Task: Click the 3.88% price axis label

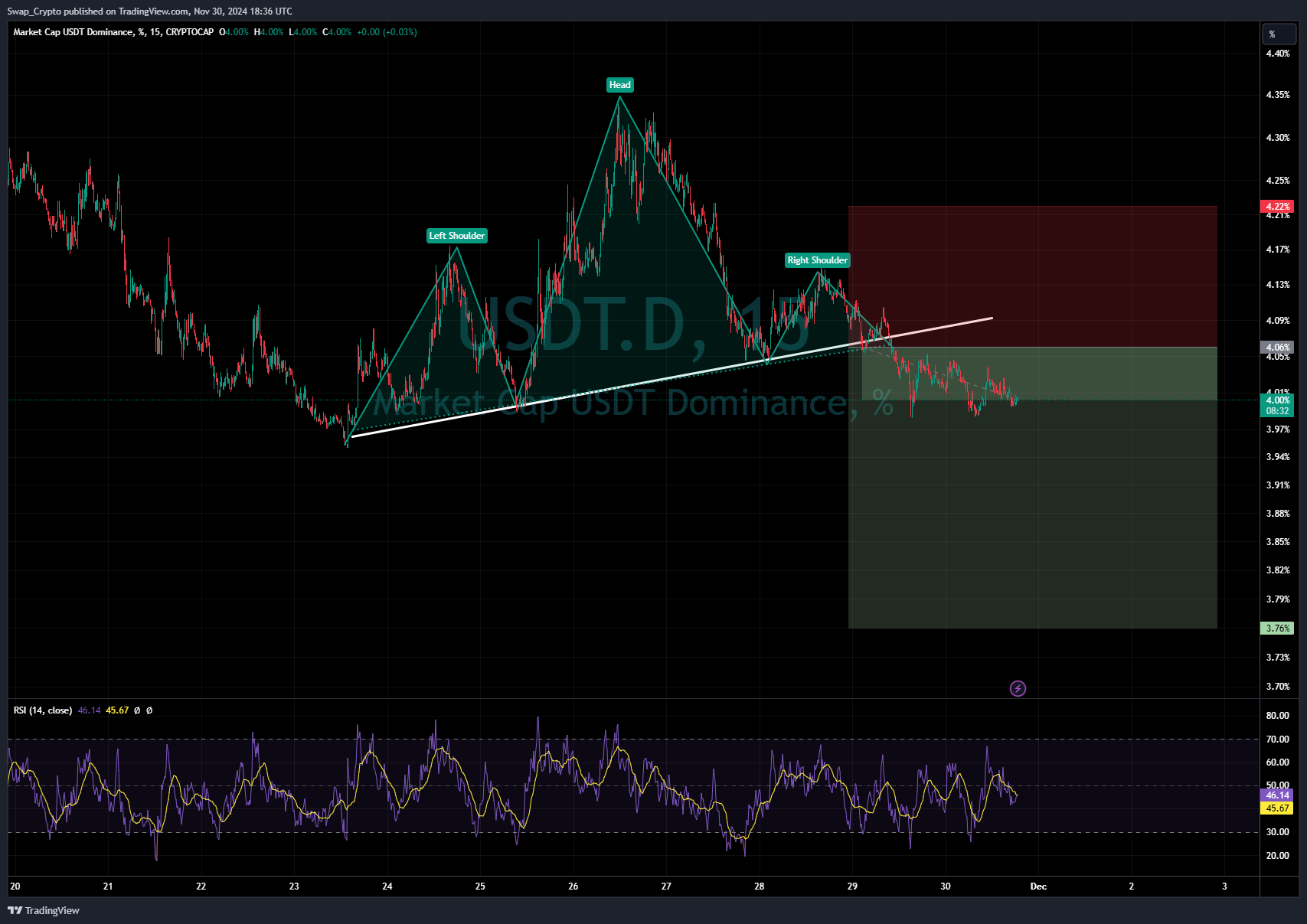Action: [x=1278, y=514]
